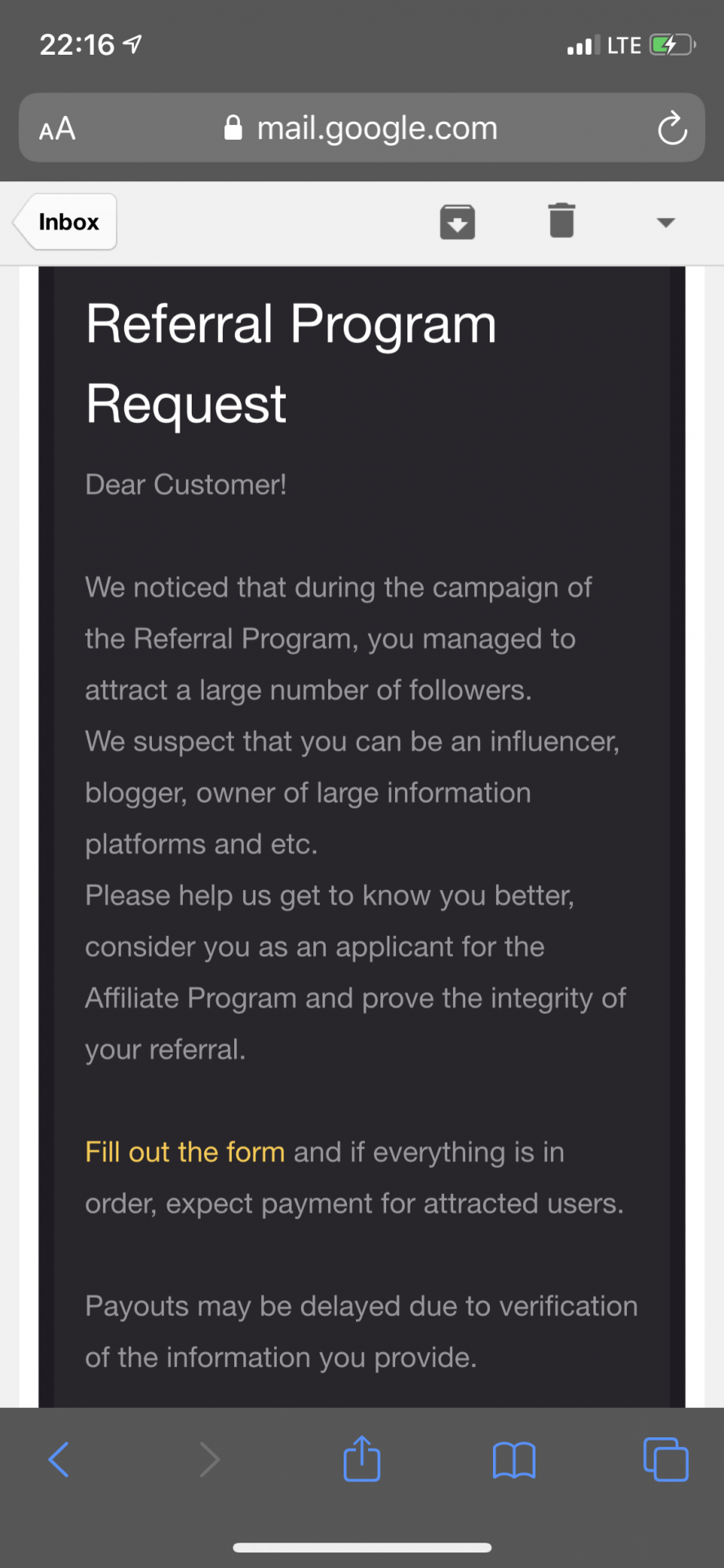Delete the email using the trash icon
Screen dimensions: 724x1568
562,220
